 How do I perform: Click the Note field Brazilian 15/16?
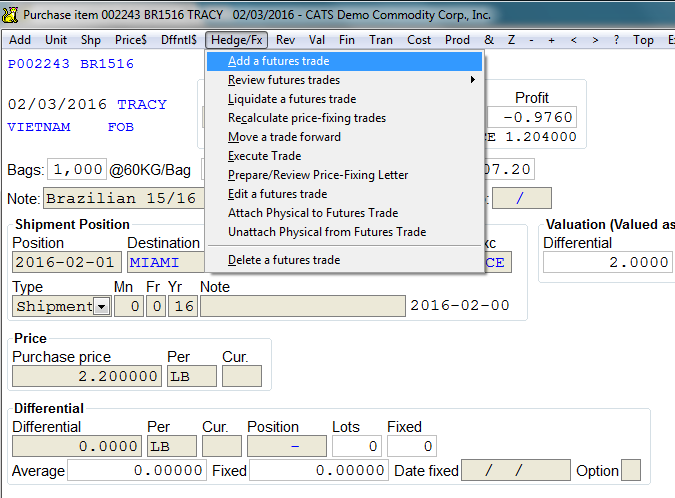pyautogui.click(x=123, y=198)
